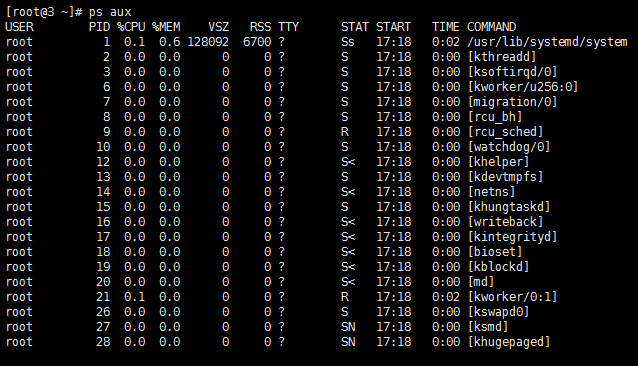Click the 'ps aux' command text
The height and width of the screenshot is (366, 638).
(x=110, y=12)
